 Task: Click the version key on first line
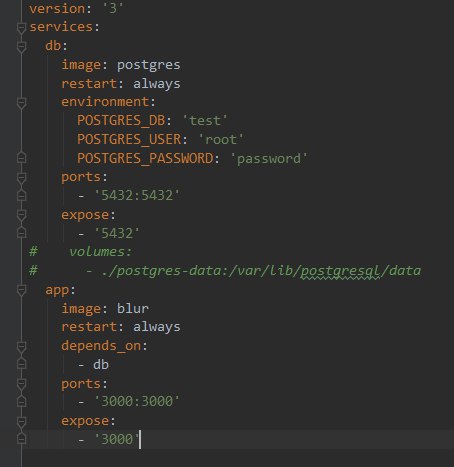[57, 9]
